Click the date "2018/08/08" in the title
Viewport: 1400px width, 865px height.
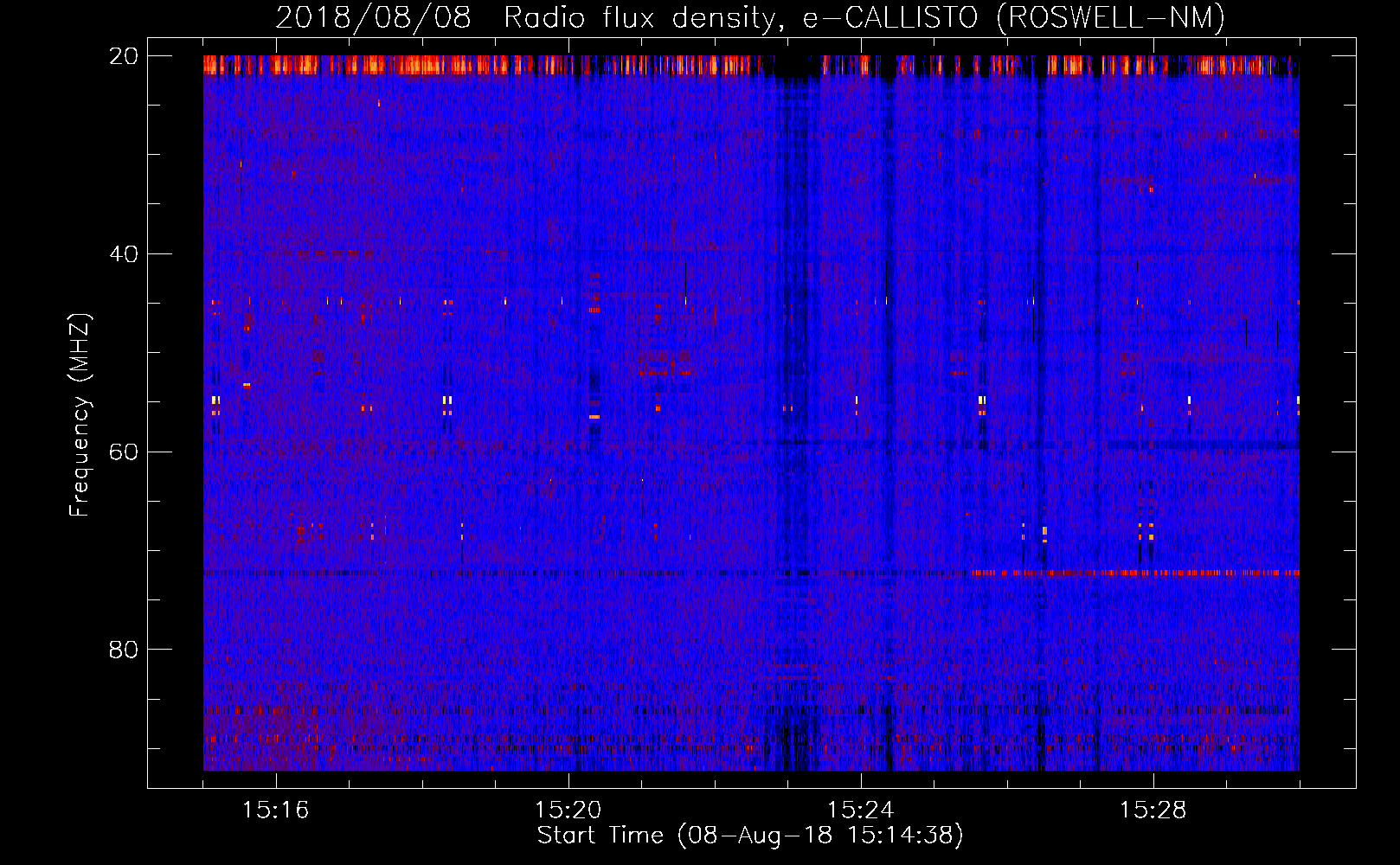[373, 17]
